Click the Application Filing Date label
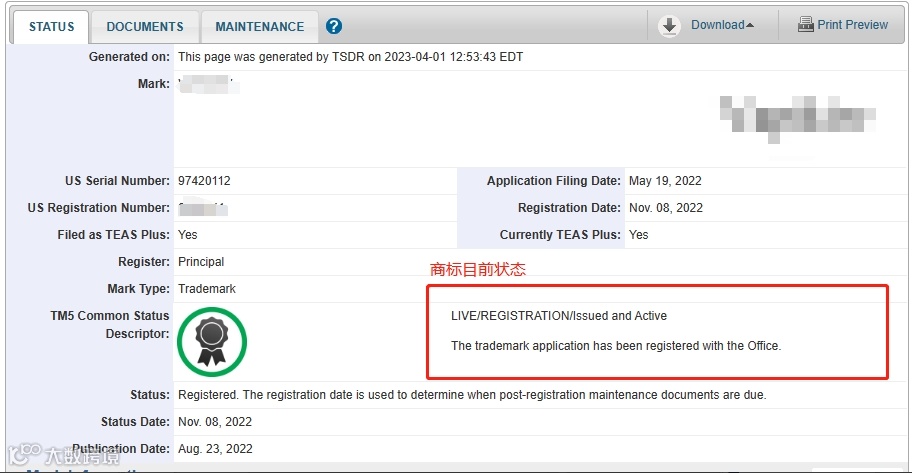Screen dimensions: 912x473 click(554, 181)
